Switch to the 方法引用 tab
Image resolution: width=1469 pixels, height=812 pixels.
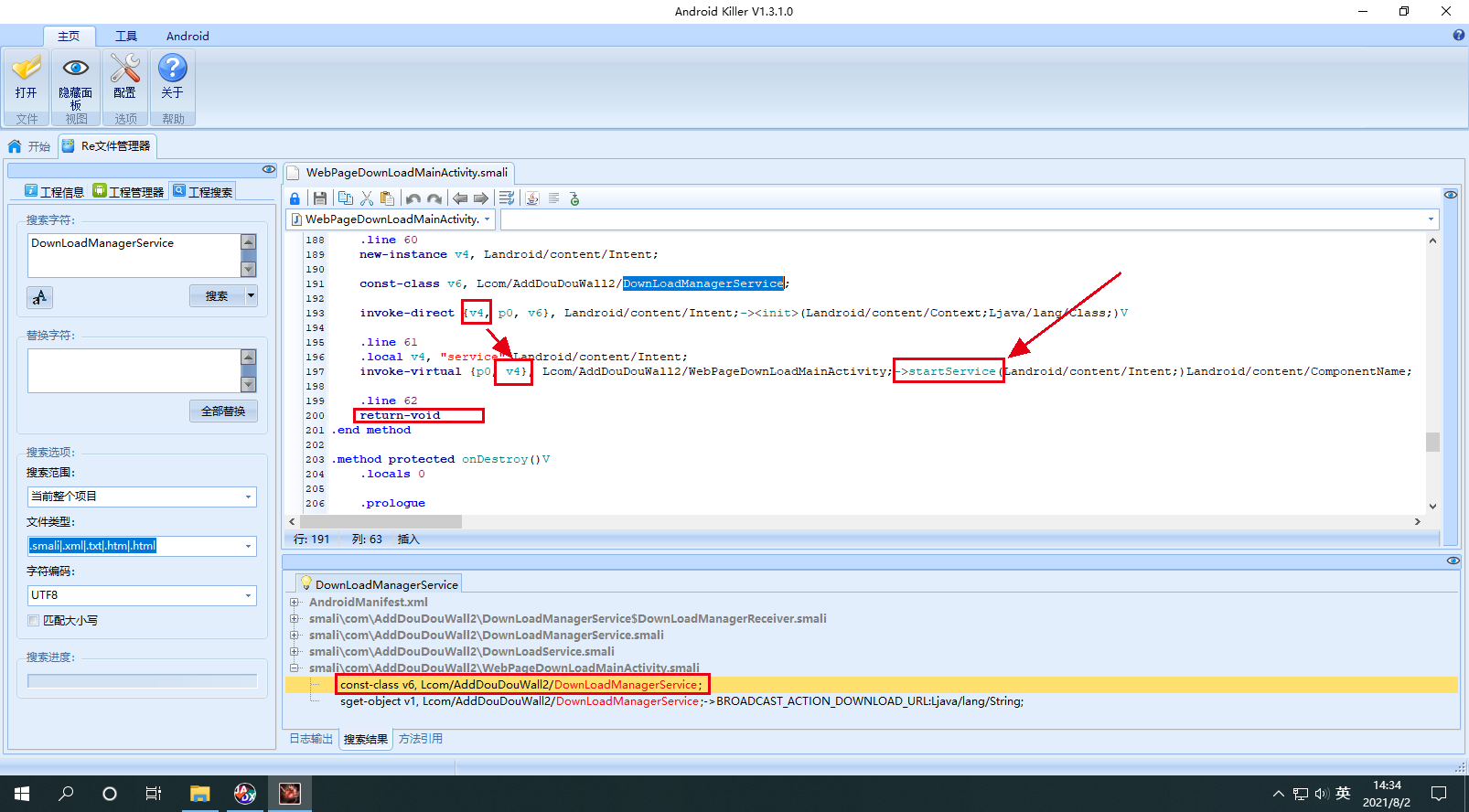421,739
